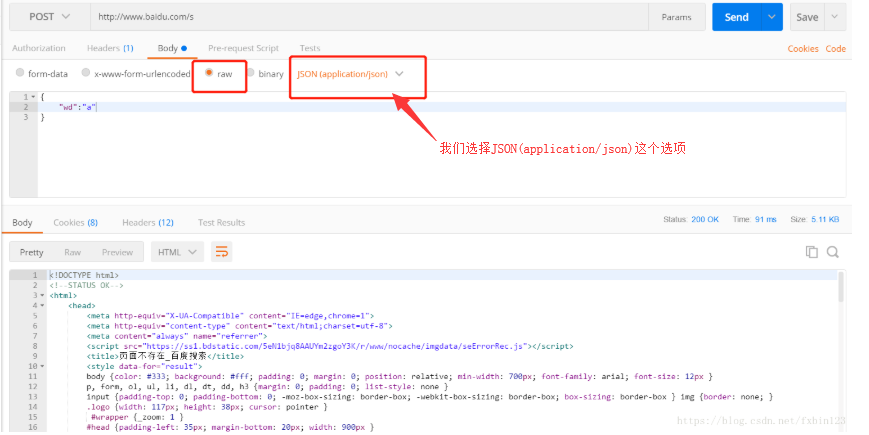The height and width of the screenshot is (435, 869).
Task: Open the HTML format dropdown
Action: pyautogui.click(x=177, y=252)
